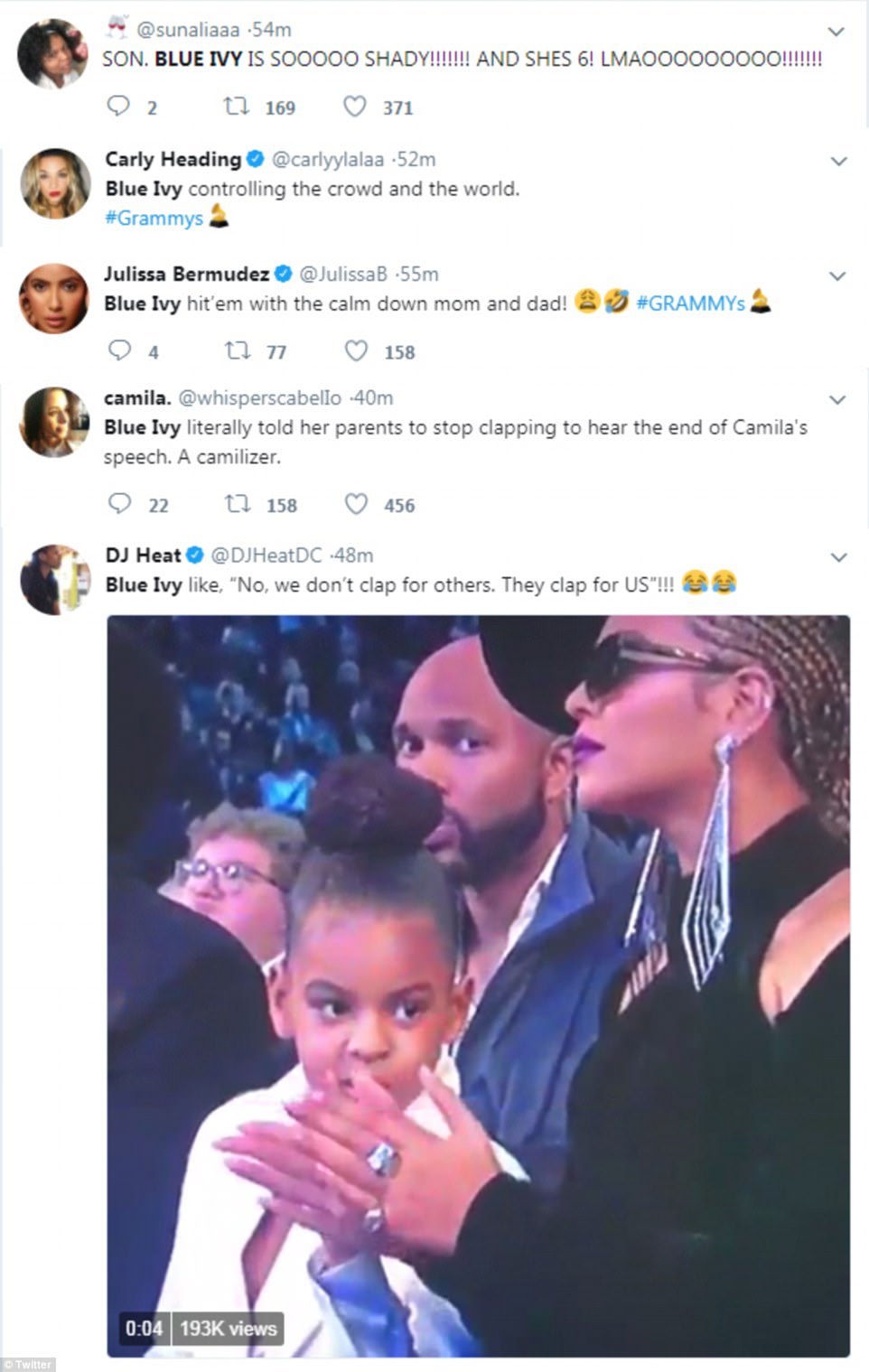869x1372 pixels.
Task: Open the #Grammys hashtag in Carly's tweet
Action: click(154, 218)
